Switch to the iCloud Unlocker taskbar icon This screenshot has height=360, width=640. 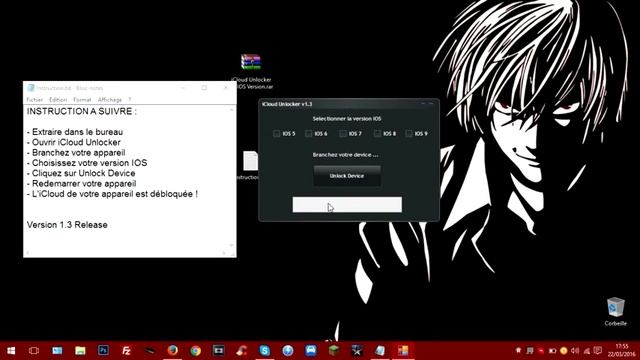[403, 350]
